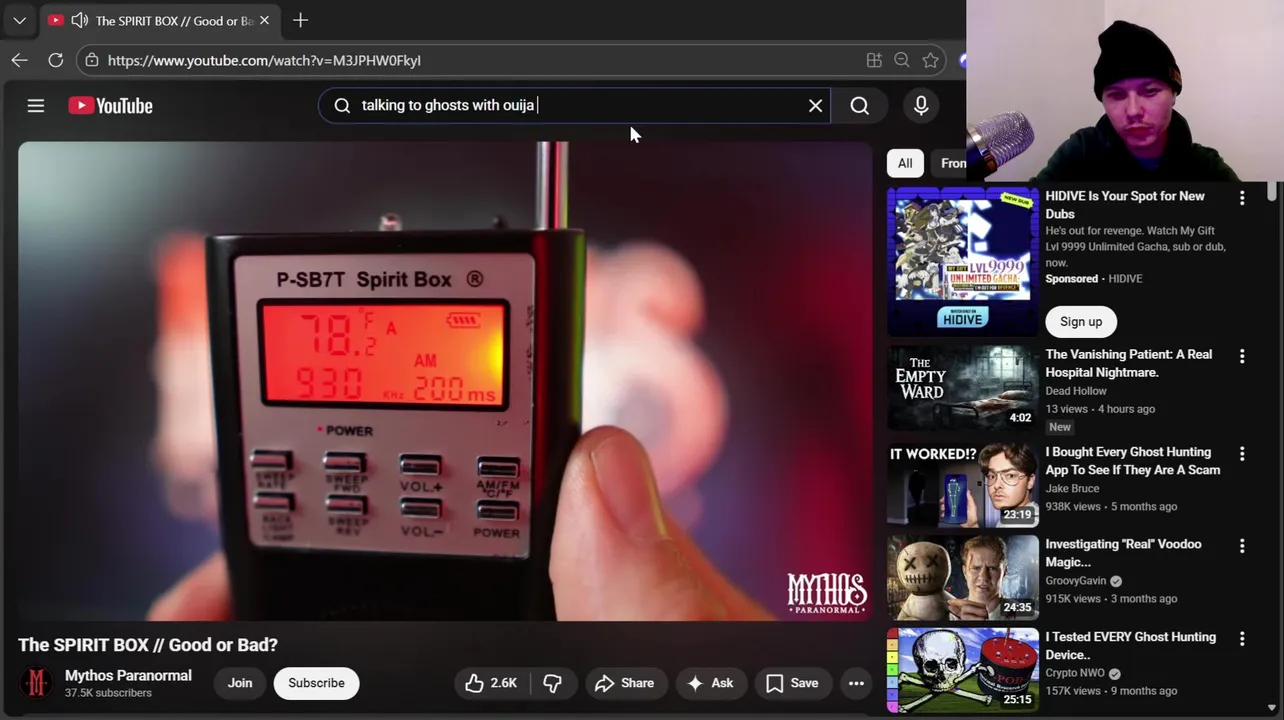Subscribe to Mythos Paranormal
The width and height of the screenshot is (1284, 720).
pyautogui.click(x=316, y=683)
